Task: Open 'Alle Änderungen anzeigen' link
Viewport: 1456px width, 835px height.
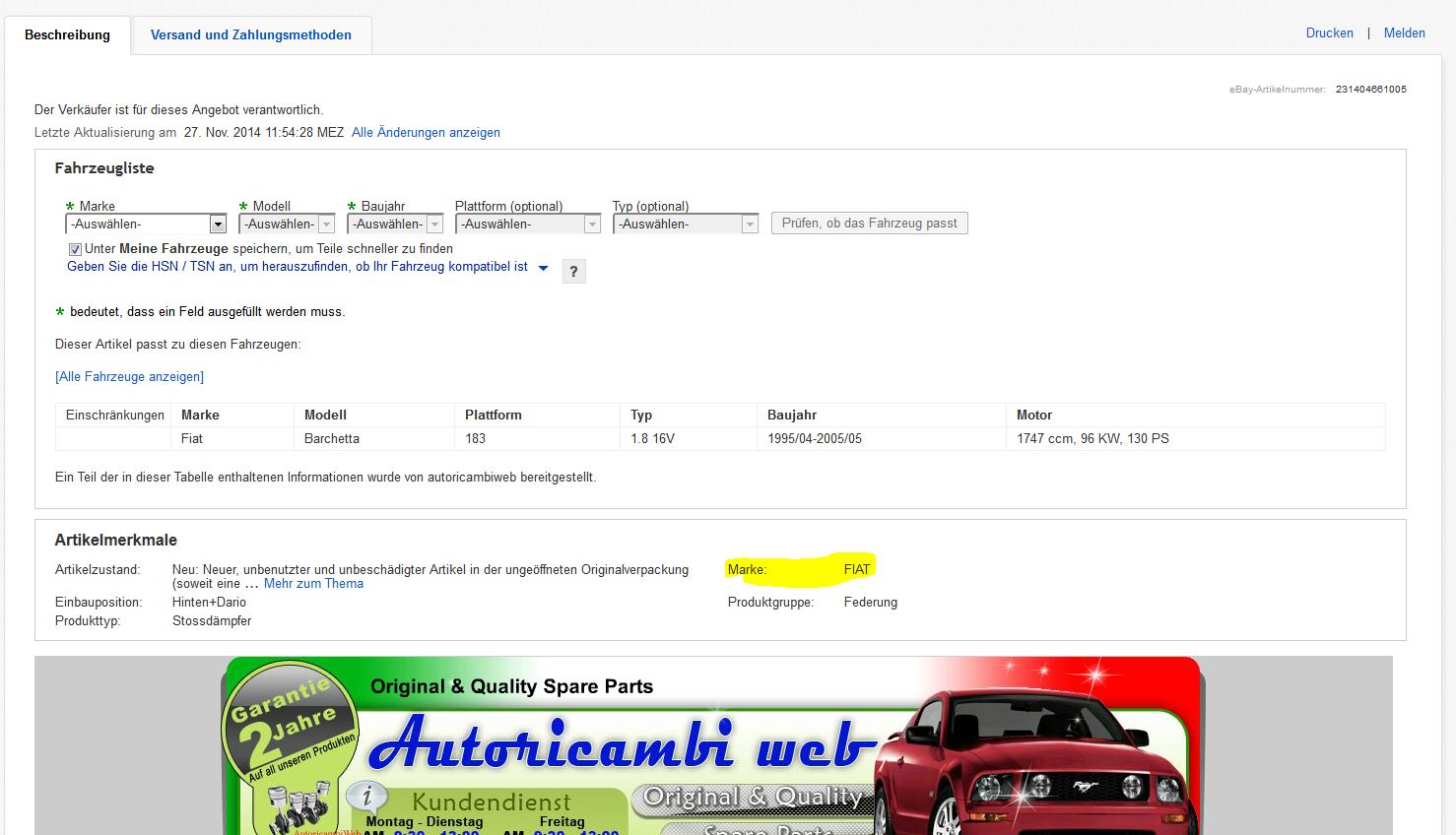Action: pyautogui.click(x=426, y=132)
